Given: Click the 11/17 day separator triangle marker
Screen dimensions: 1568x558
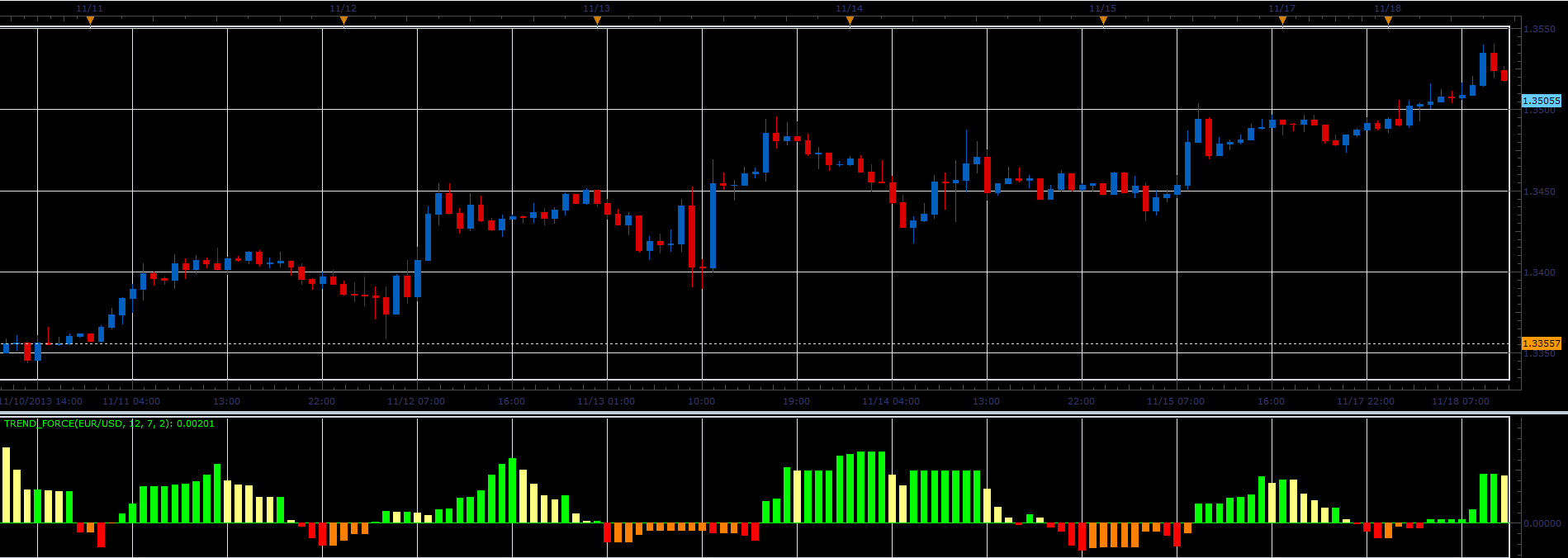Looking at the screenshot, I should coord(1282,21).
